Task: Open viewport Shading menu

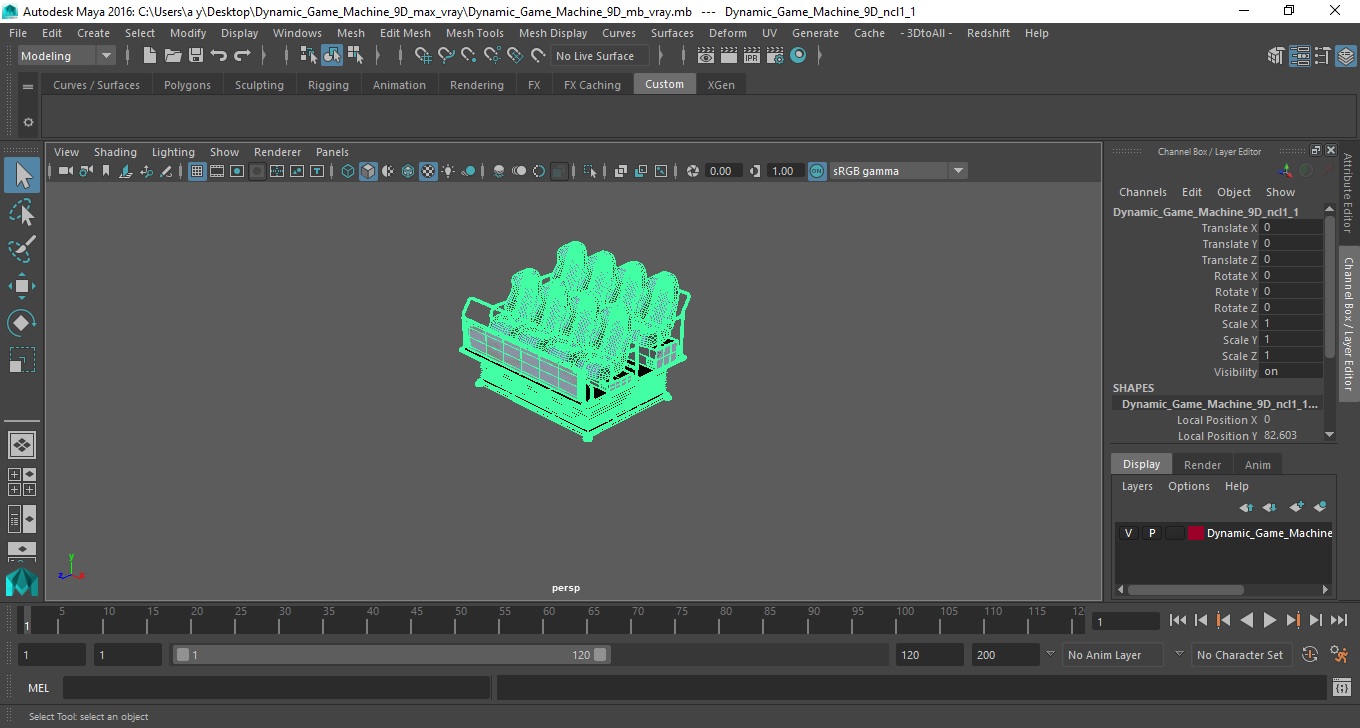Action: pyautogui.click(x=115, y=152)
